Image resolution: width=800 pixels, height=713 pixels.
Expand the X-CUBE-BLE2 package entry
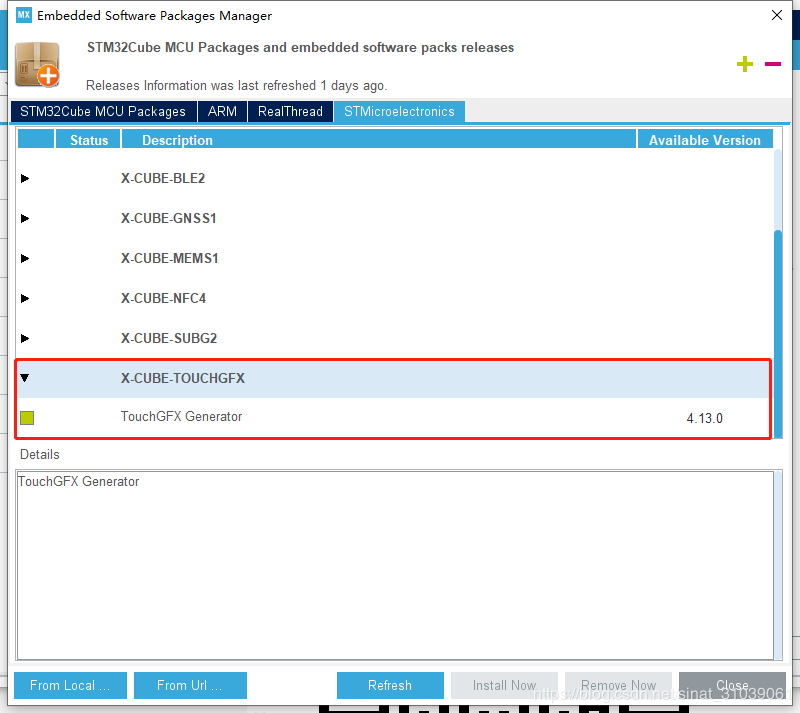point(24,178)
